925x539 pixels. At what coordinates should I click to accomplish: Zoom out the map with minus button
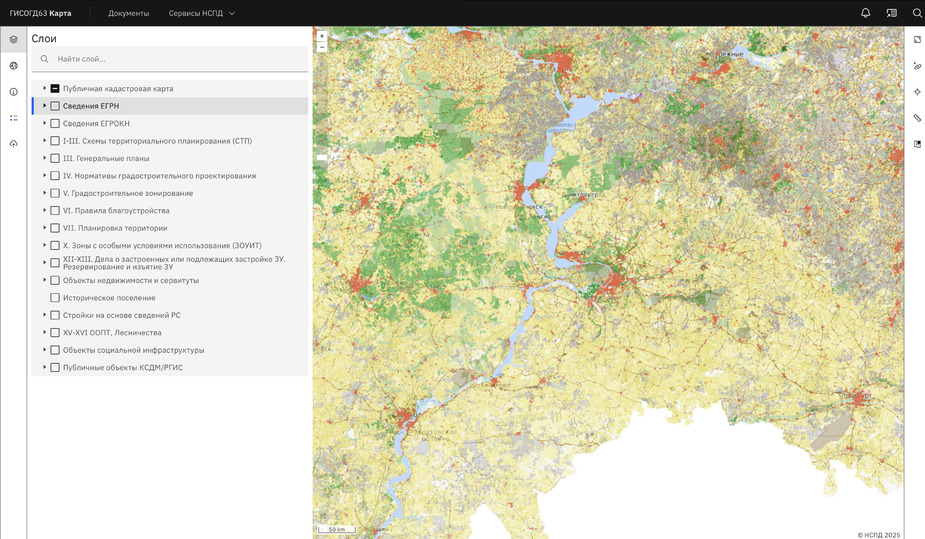[322, 47]
